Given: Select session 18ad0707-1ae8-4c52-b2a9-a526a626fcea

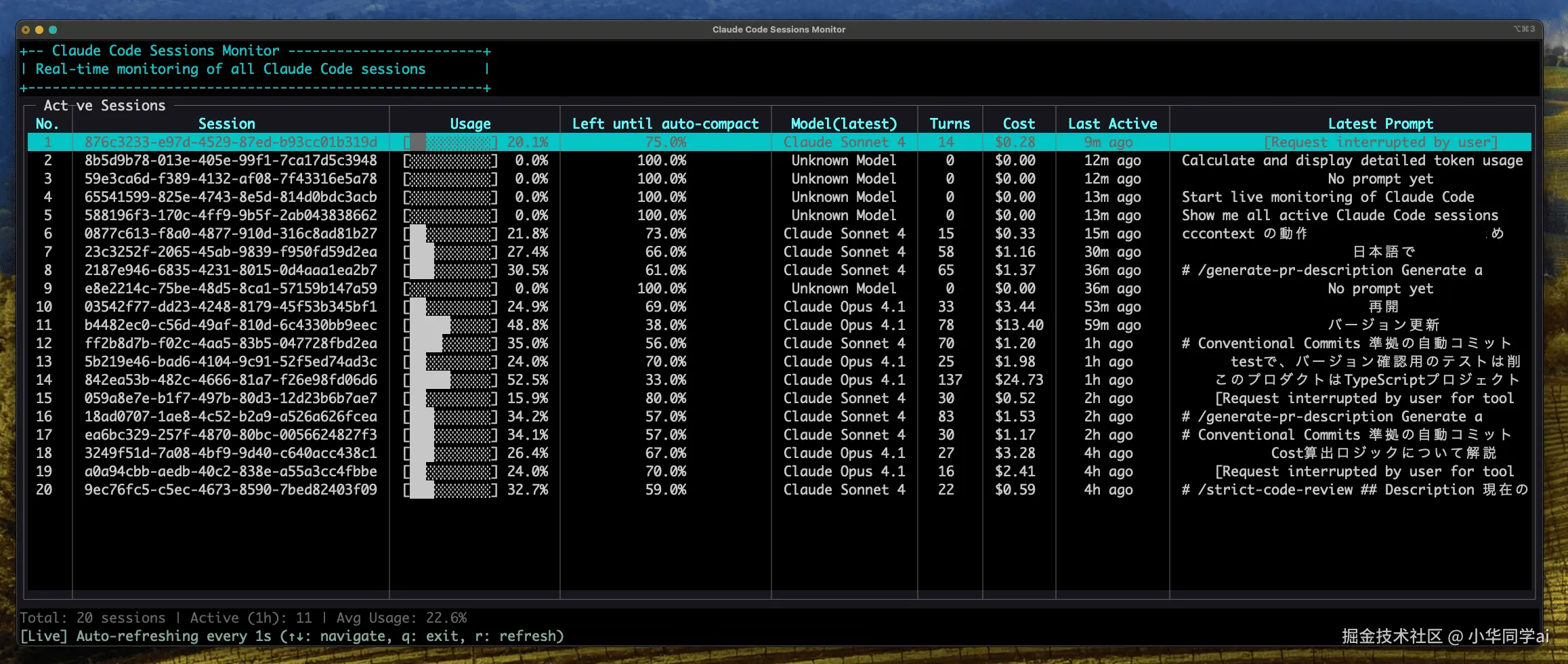Looking at the screenshot, I should click(779, 417).
